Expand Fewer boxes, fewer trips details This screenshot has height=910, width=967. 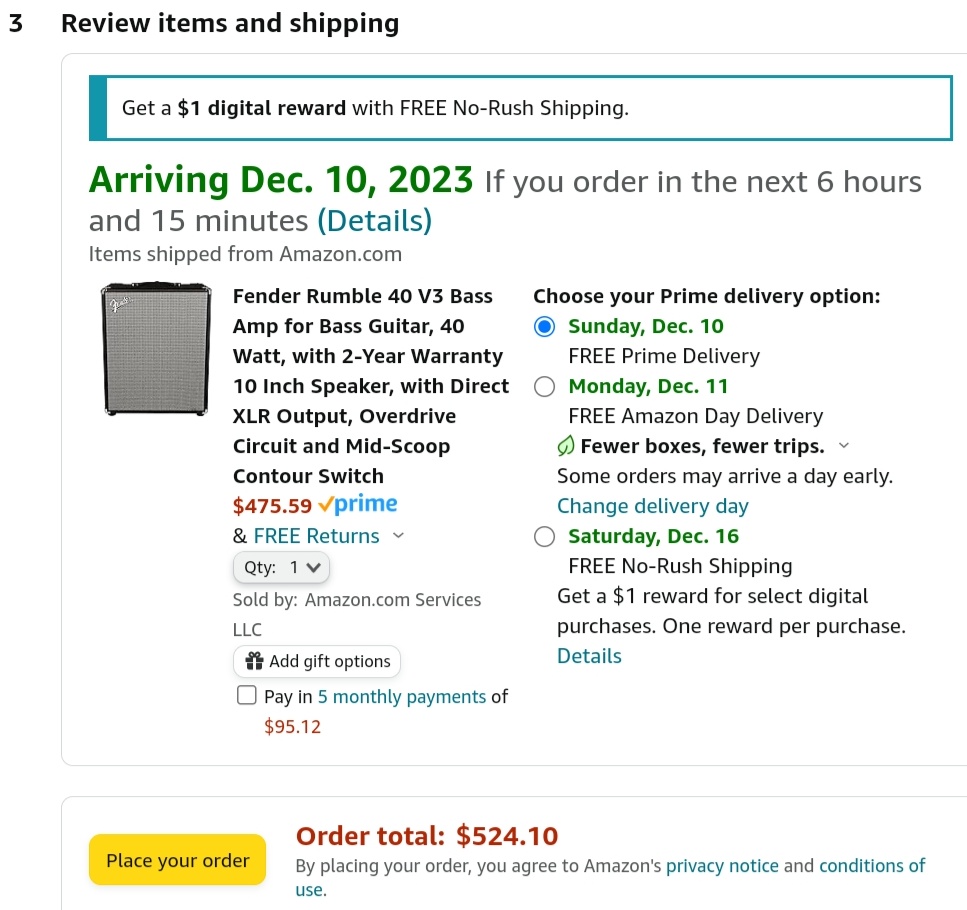click(x=844, y=445)
